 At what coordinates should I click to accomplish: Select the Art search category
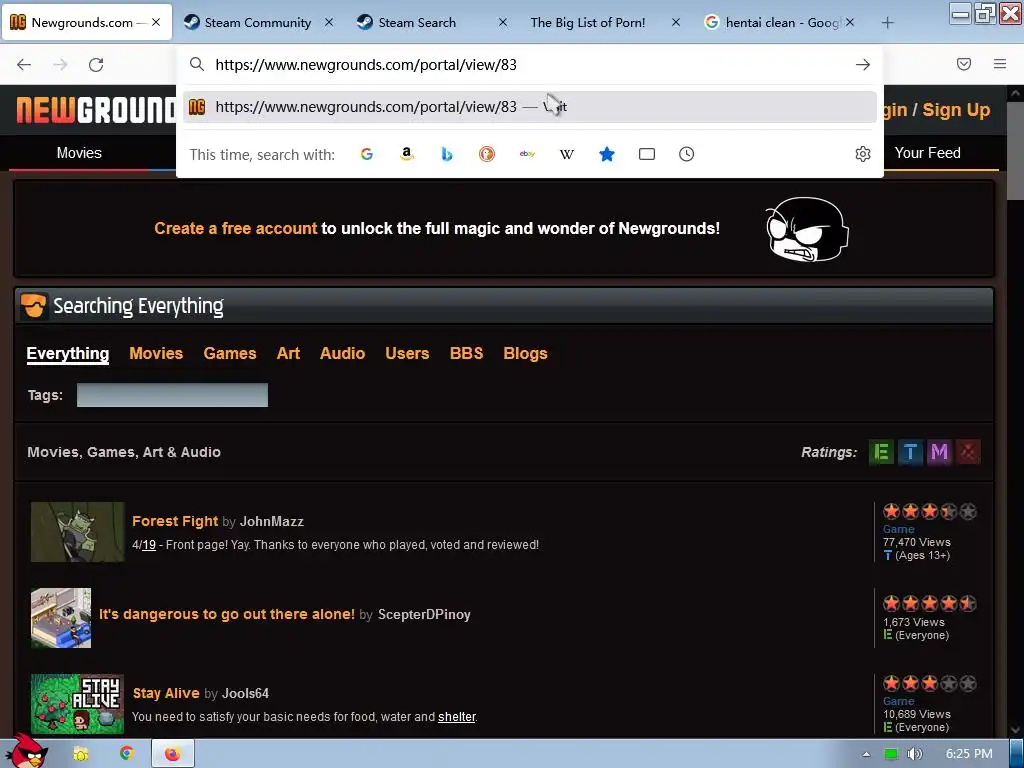(288, 353)
